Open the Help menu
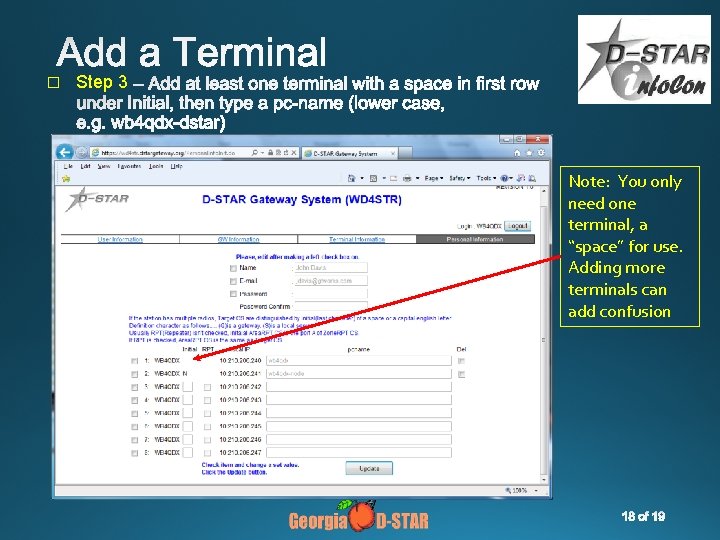Image resolution: width=720 pixels, height=540 pixels. [x=177, y=166]
